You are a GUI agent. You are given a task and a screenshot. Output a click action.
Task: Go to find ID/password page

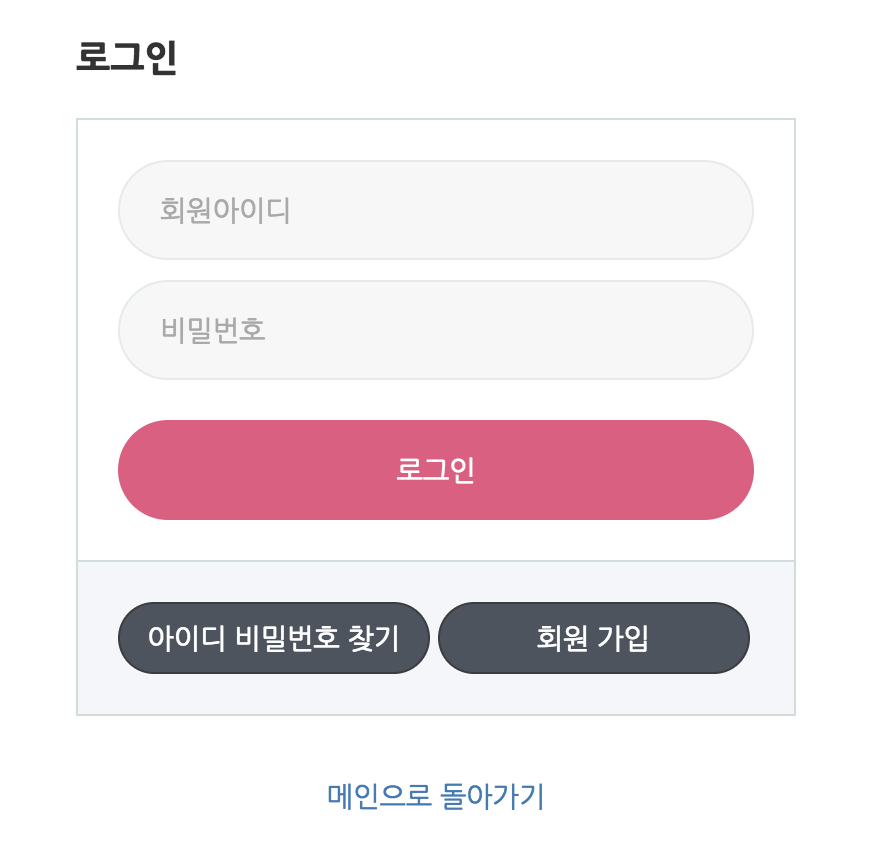pos(274,638)
